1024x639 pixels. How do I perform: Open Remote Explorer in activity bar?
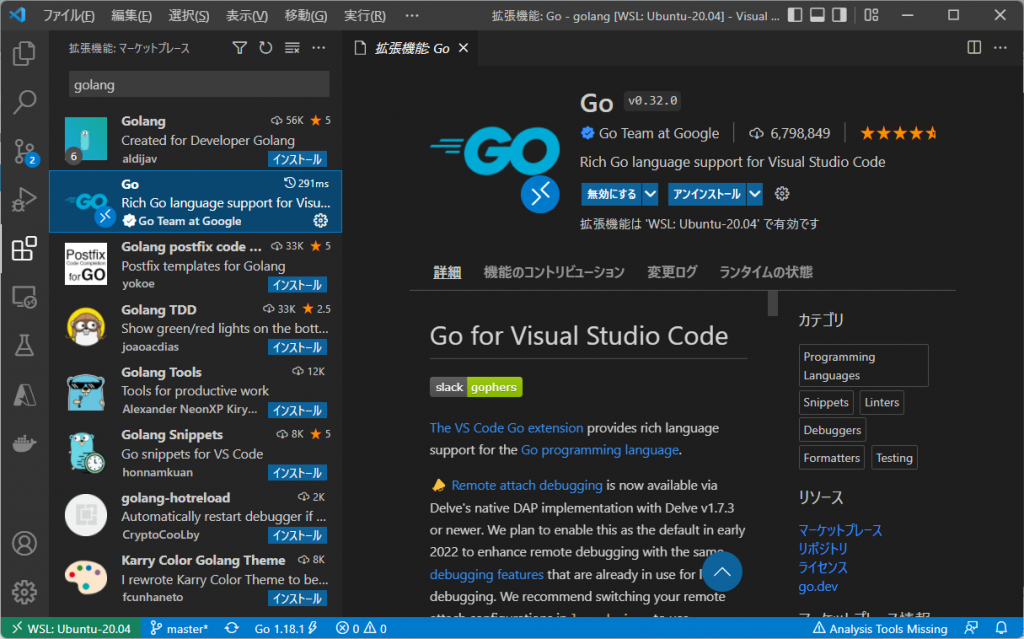click(24, 297)
